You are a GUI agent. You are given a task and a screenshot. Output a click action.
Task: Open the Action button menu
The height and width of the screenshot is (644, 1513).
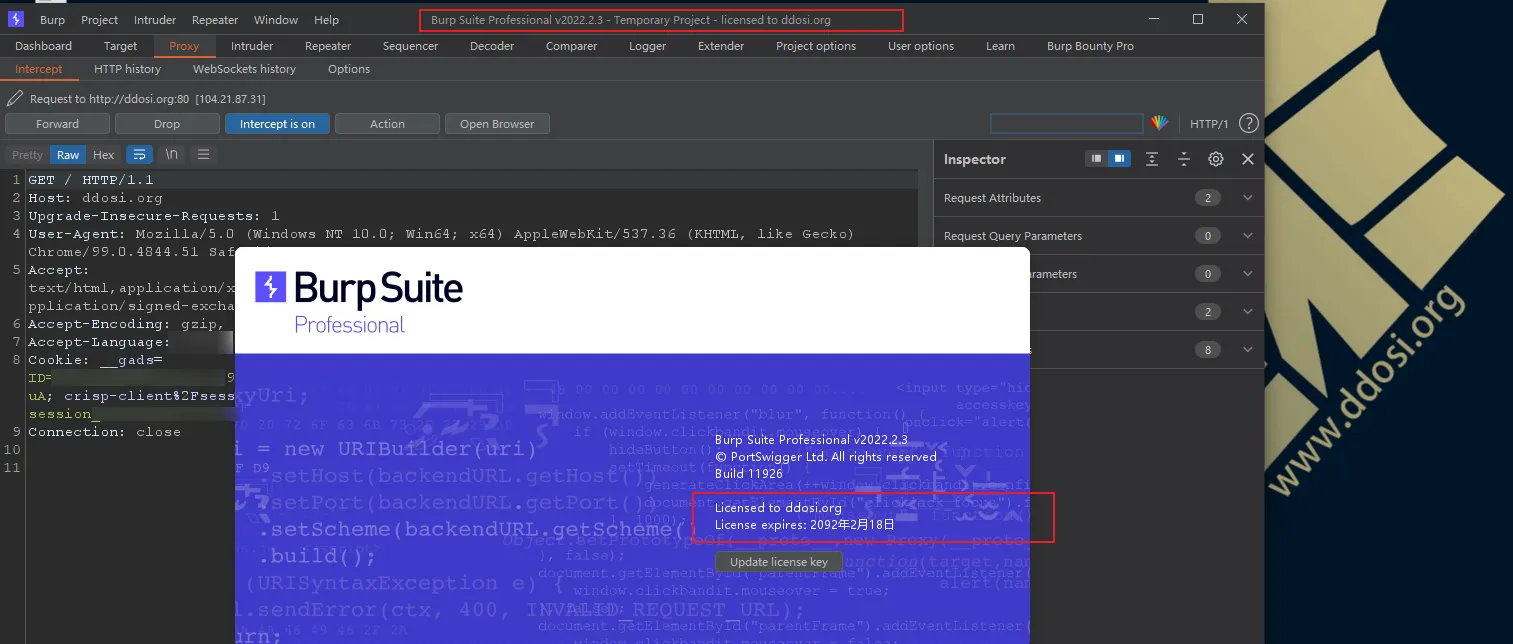coord(387,124)
